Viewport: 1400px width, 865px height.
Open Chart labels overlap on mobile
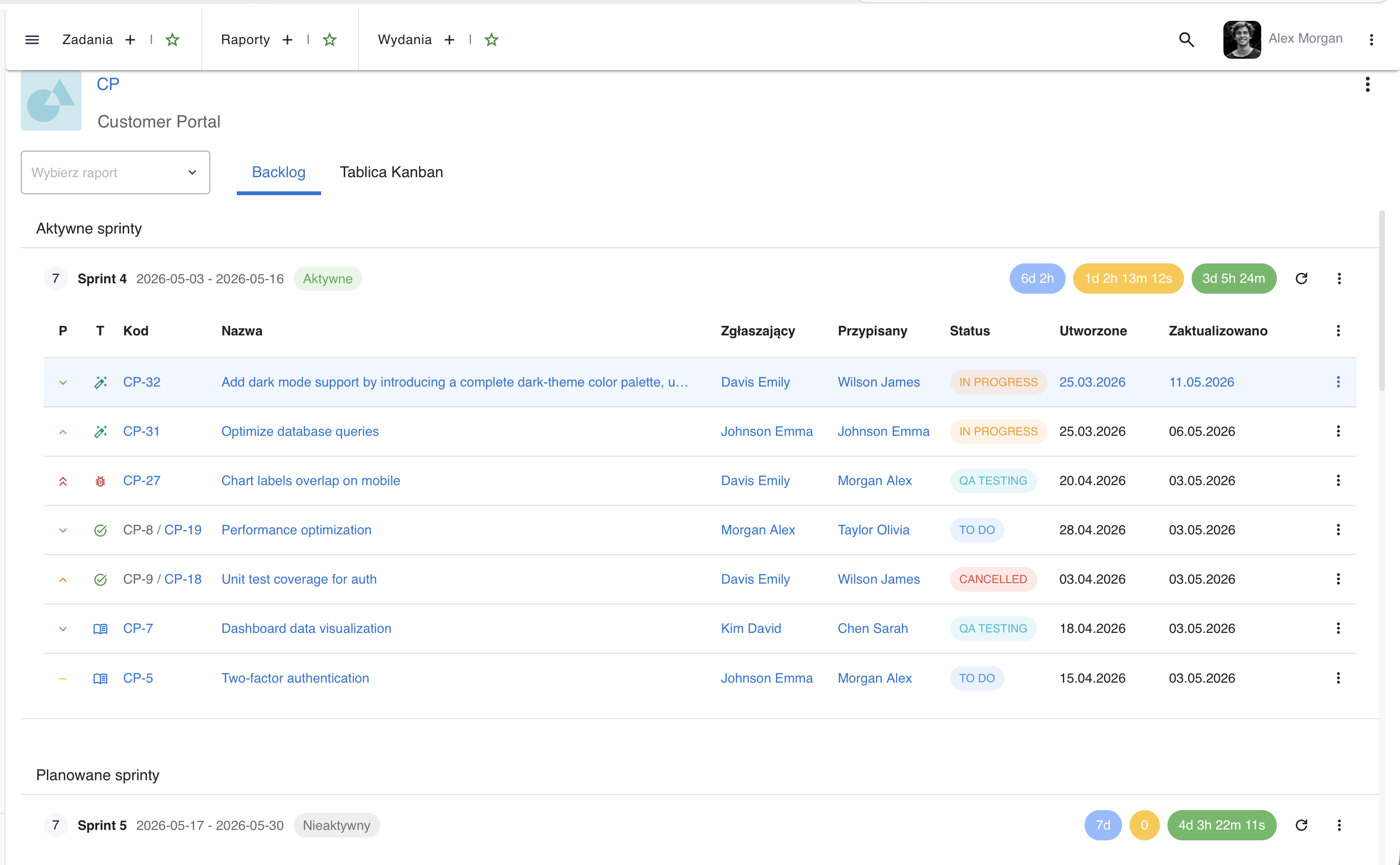[x=311, y=480]
